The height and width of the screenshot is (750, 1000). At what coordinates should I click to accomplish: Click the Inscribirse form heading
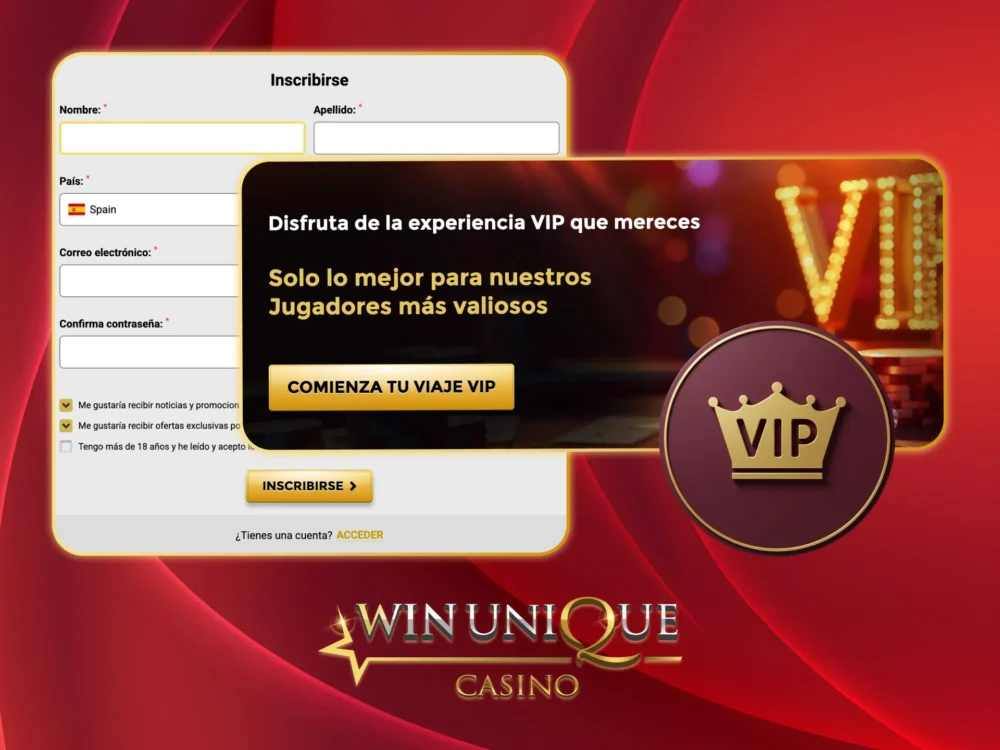point(309,80)
